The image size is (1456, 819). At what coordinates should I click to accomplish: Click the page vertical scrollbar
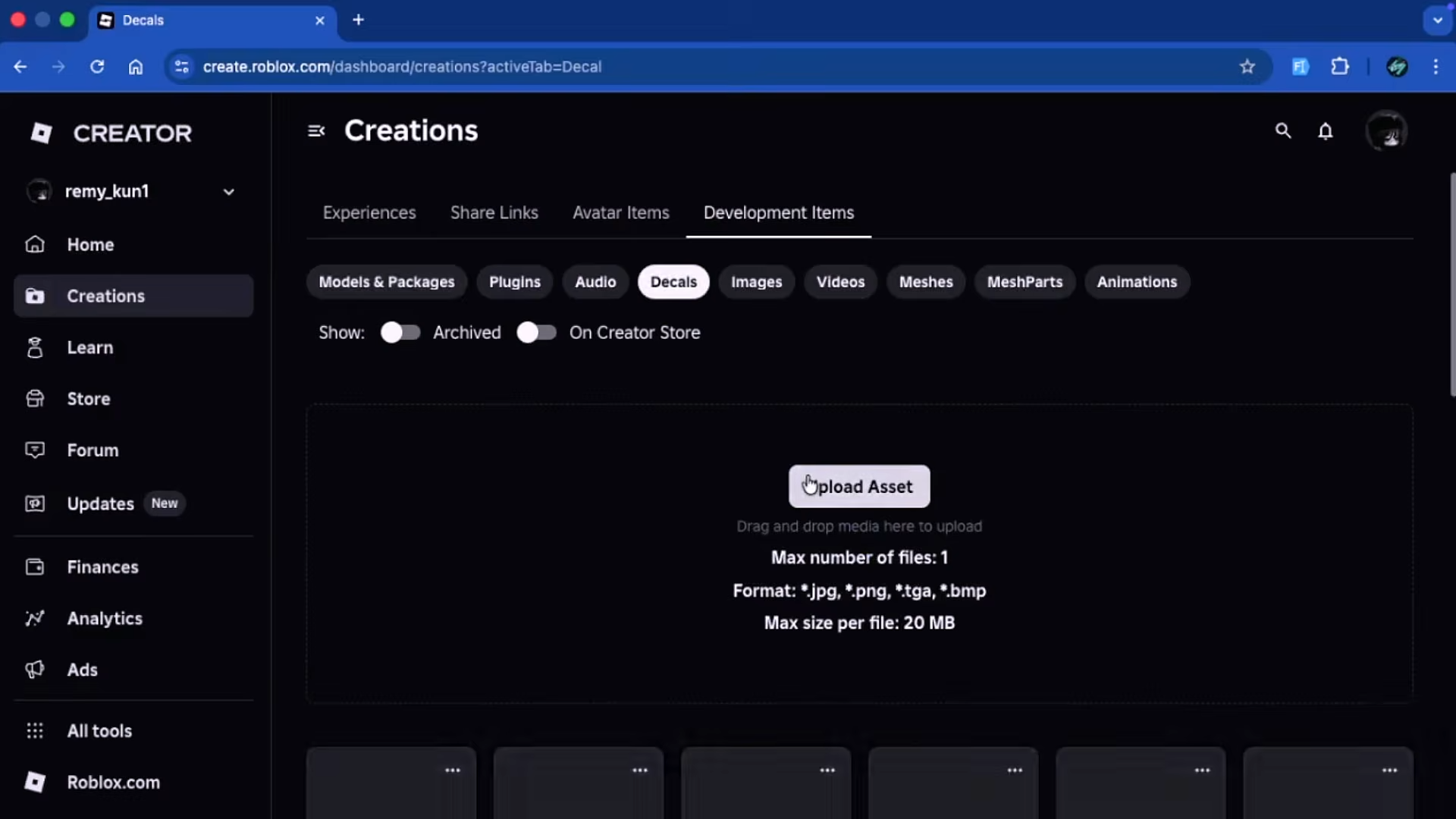tap(1451, 284)
